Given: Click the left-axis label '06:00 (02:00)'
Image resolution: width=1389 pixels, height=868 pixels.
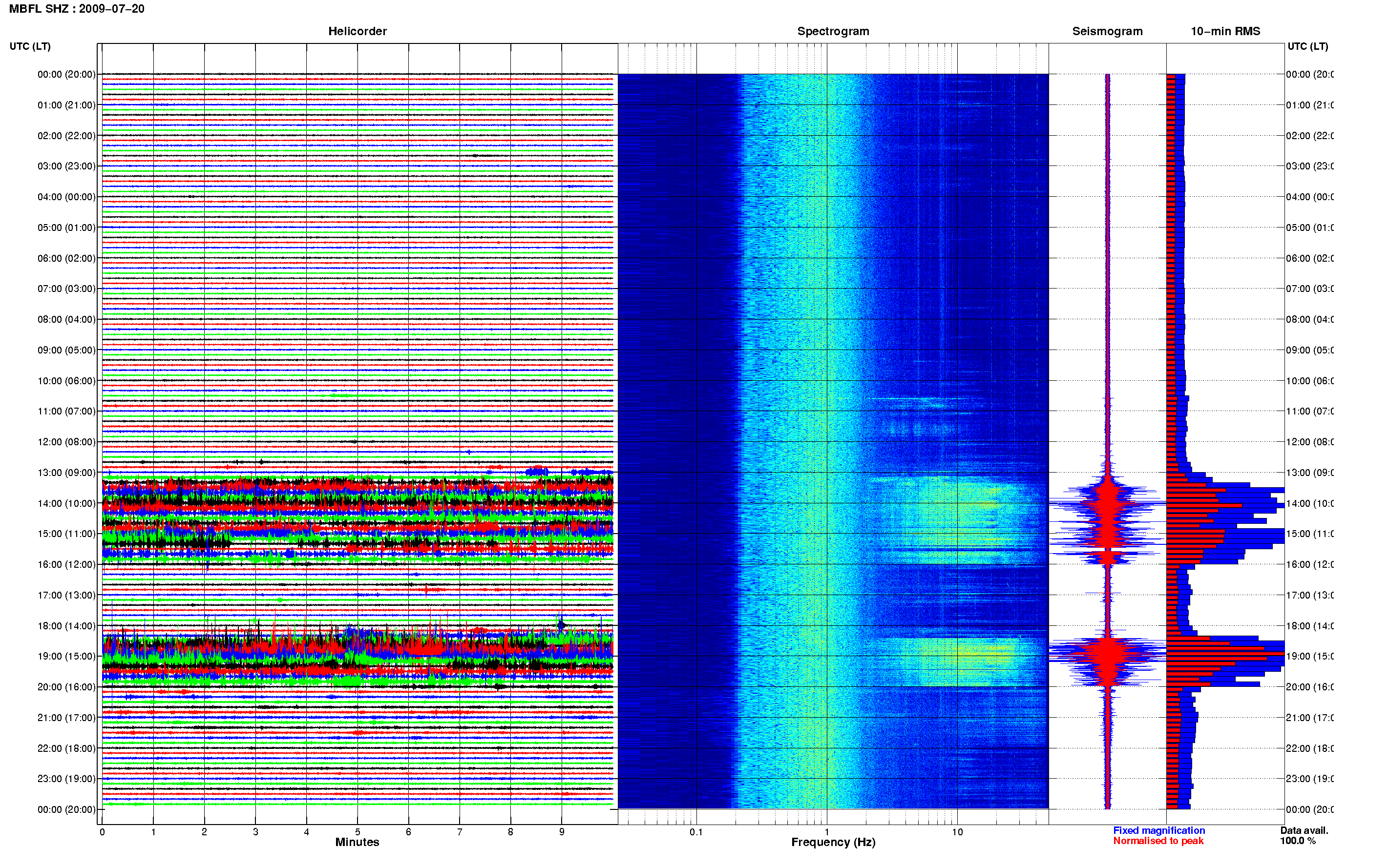Looking at the screenshot, I should coord(66,258).
